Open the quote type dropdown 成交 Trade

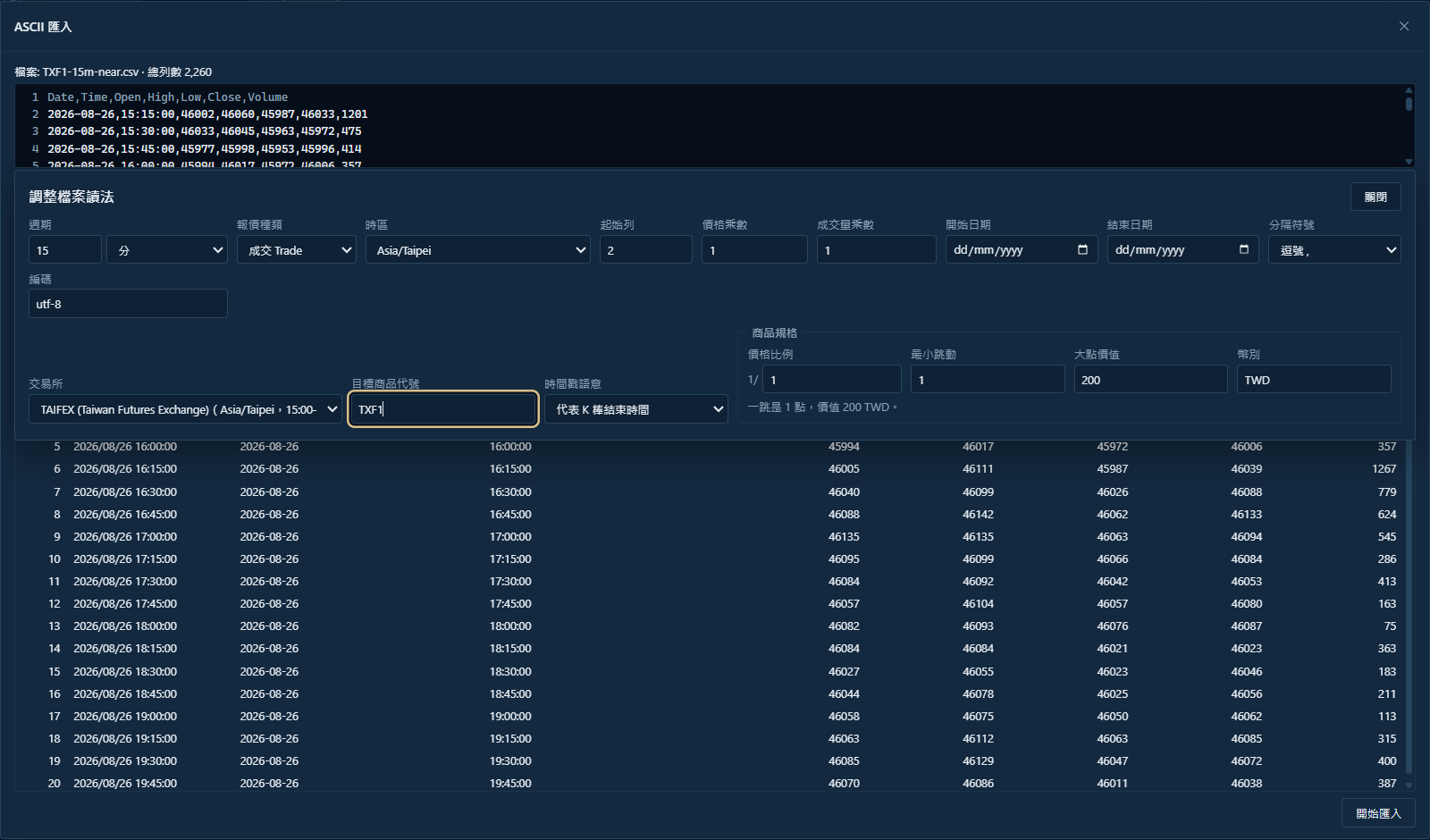[x=297, y=249]
